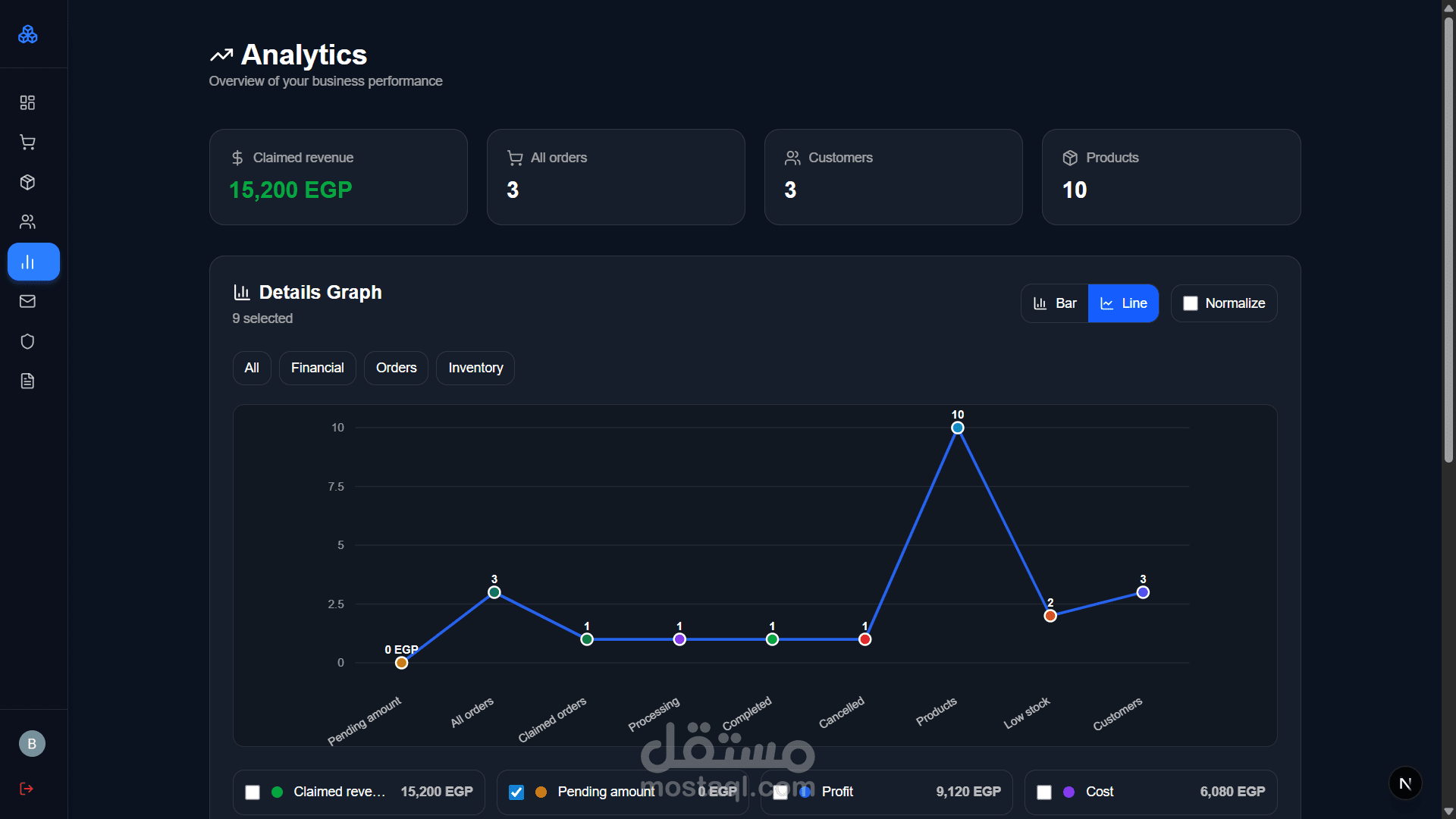The image size is (1456, 819).
Task: Click the page vertical scrollbar thumb
Action: 1448,239
